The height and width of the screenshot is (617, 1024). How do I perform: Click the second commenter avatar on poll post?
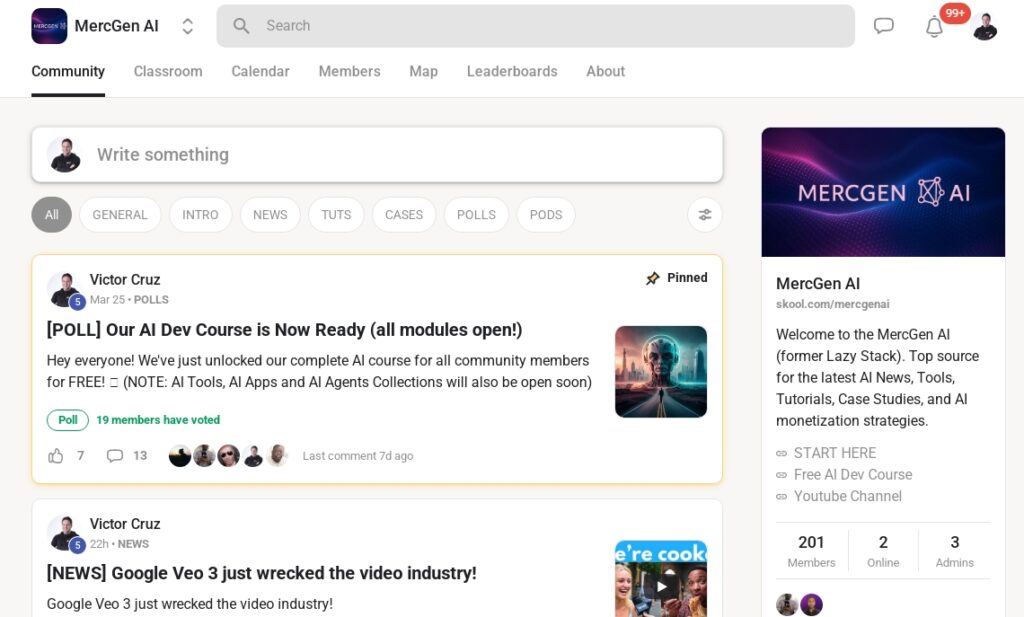[x=204, y=456]
